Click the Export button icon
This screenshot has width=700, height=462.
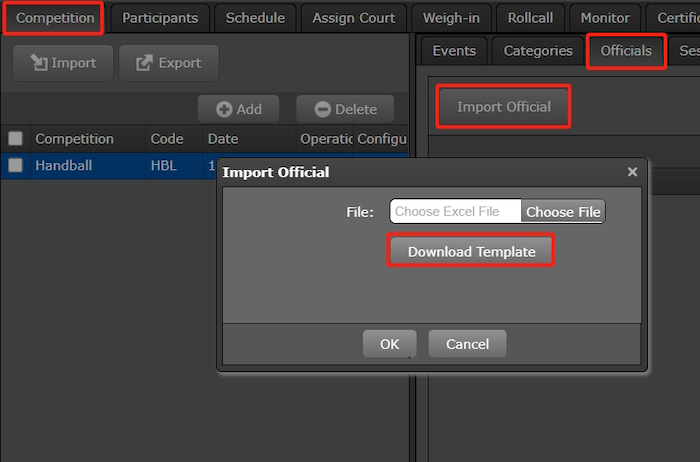tap(144, 63)
